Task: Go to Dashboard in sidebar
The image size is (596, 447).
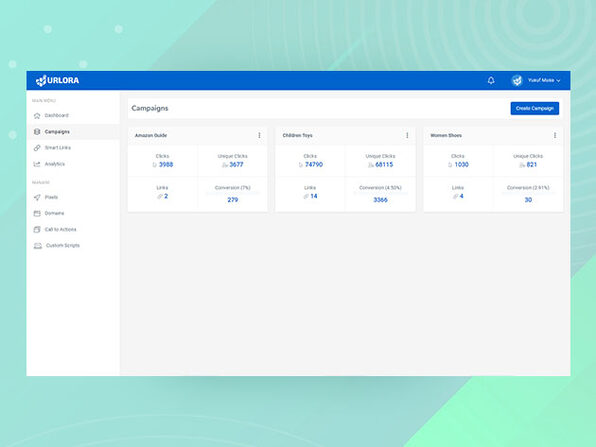Action: tap(57, 115)
